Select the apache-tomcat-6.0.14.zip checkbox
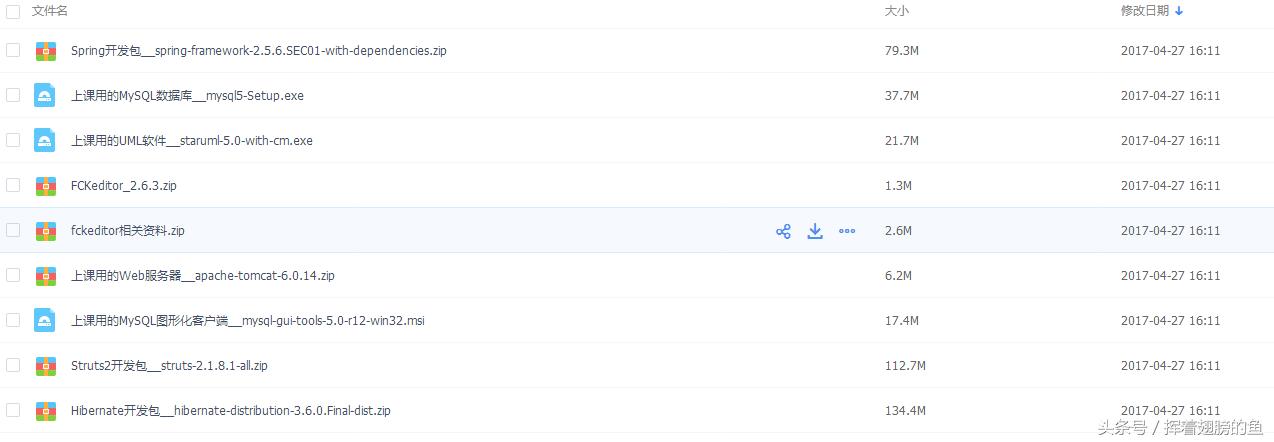This screenshot has width=1274, height=442. click(13, 275)
